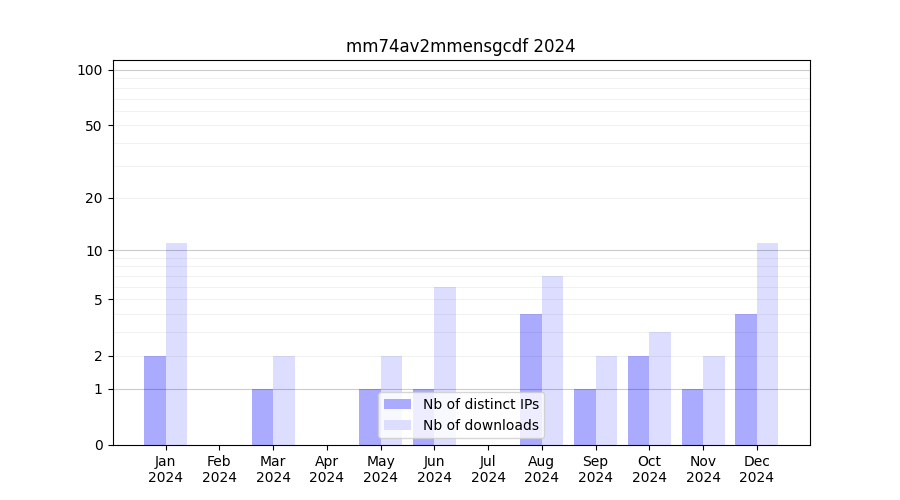The width and height of the screenshot is (900, 500).
Task: Click the Aug 2024 distinct IPs bar
Action: [x=531, y=379]
